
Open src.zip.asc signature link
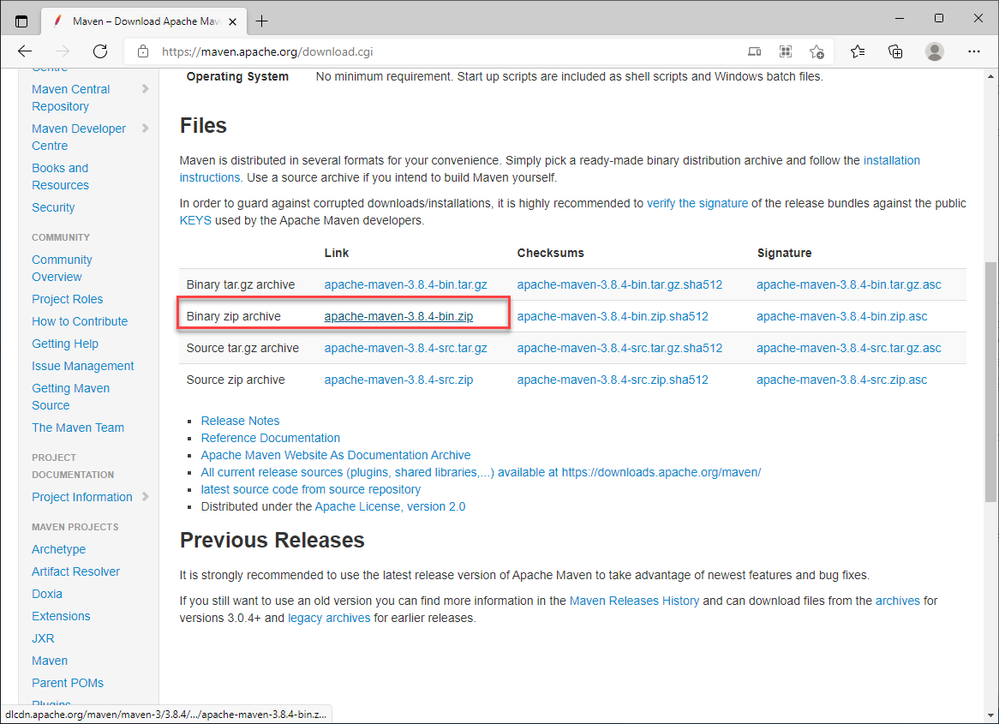(842, 380)
